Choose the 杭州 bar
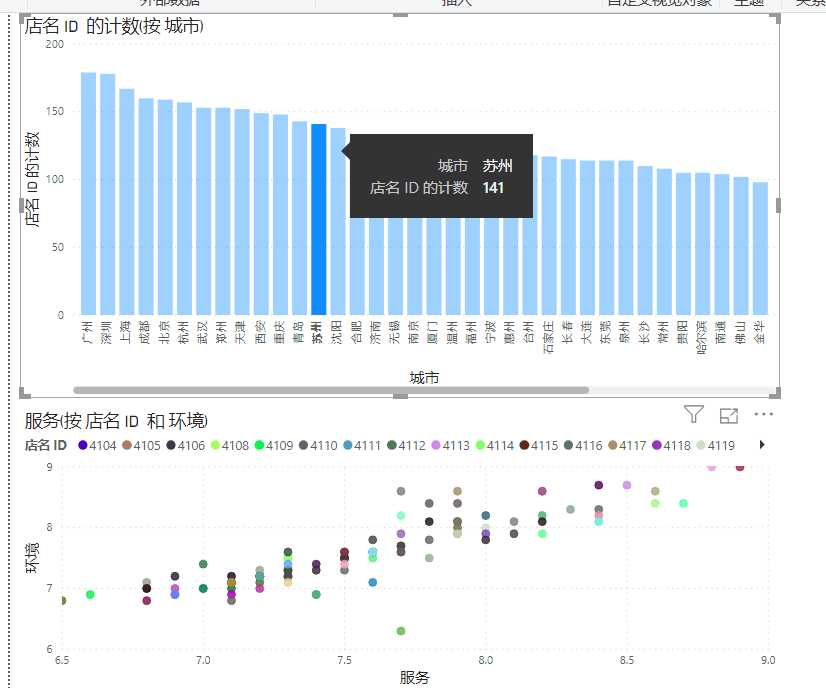This screenshot has height=688, width=826. [x=184, y=209]
